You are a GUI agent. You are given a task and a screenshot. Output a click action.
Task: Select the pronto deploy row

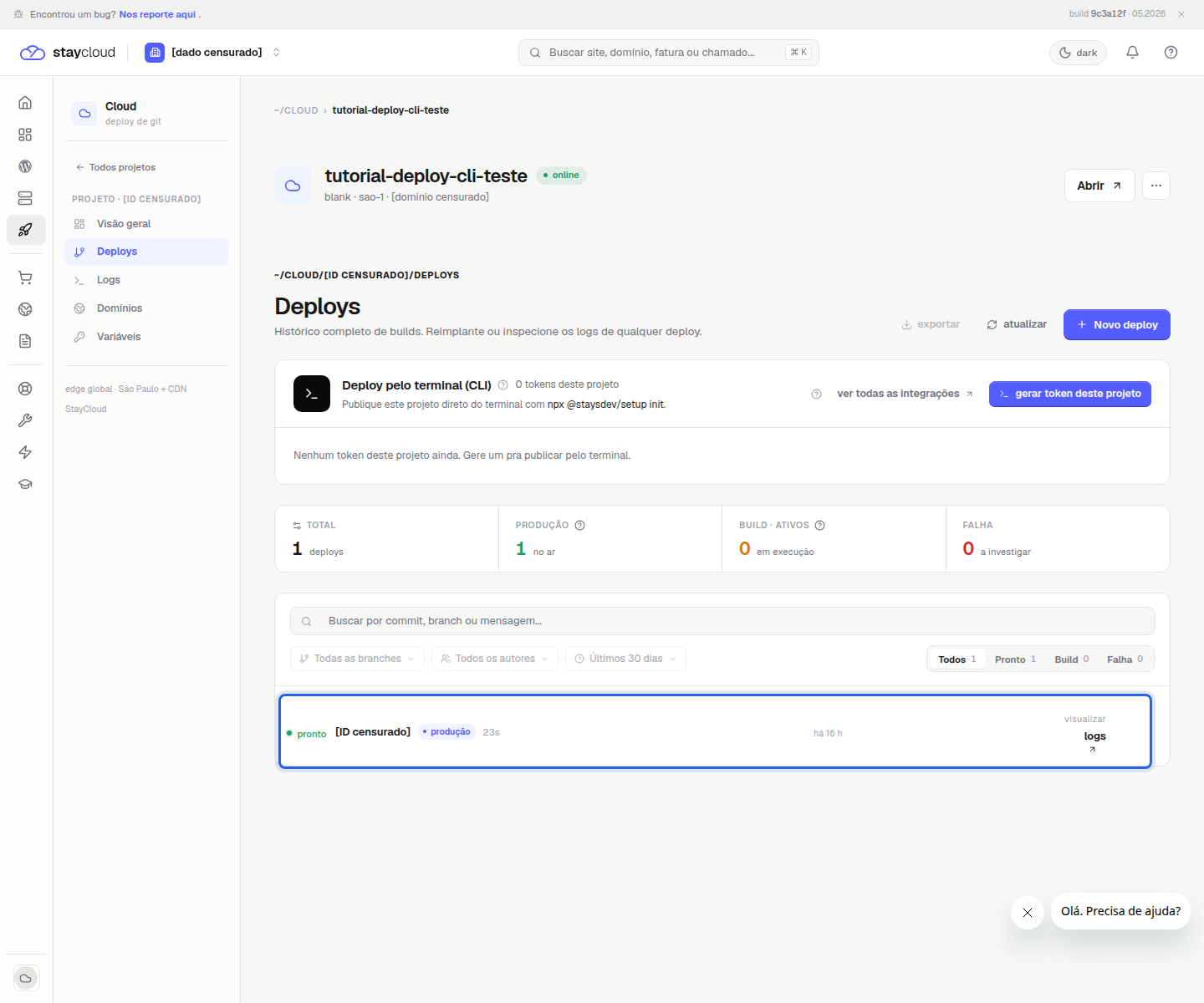(x=716, y=731)
